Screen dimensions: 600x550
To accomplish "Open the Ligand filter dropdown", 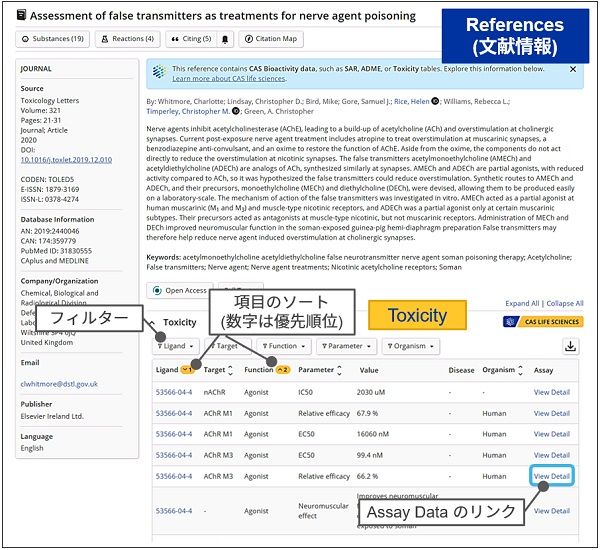I will (x=176, y=346).
